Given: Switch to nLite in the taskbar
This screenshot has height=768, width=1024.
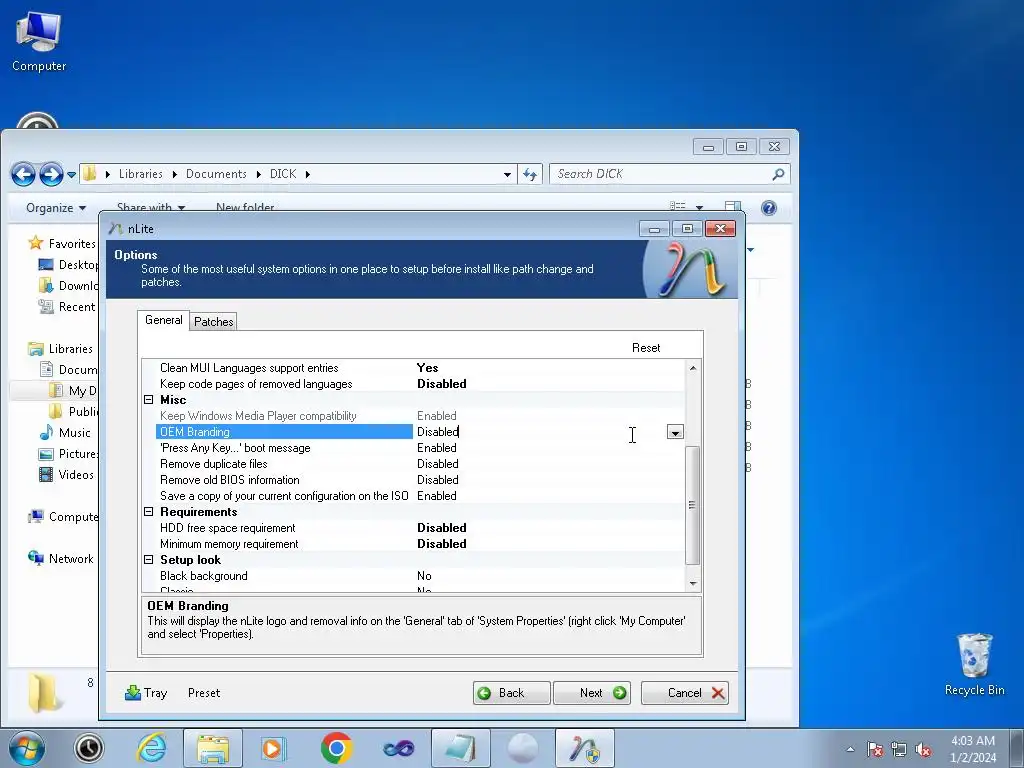Looking at the screenshot, I should pyautogui.click(x=584, y=748).
